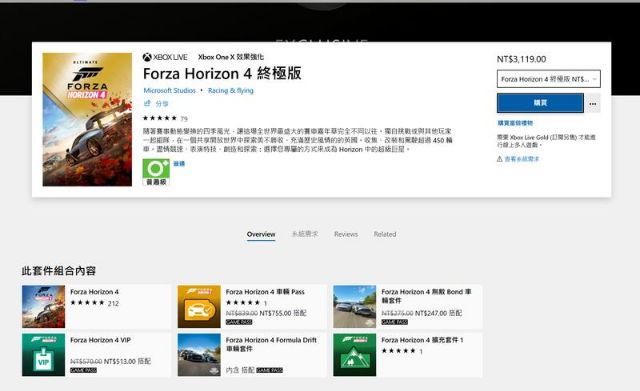Click the share icon under the title

(x=147, y=103)
